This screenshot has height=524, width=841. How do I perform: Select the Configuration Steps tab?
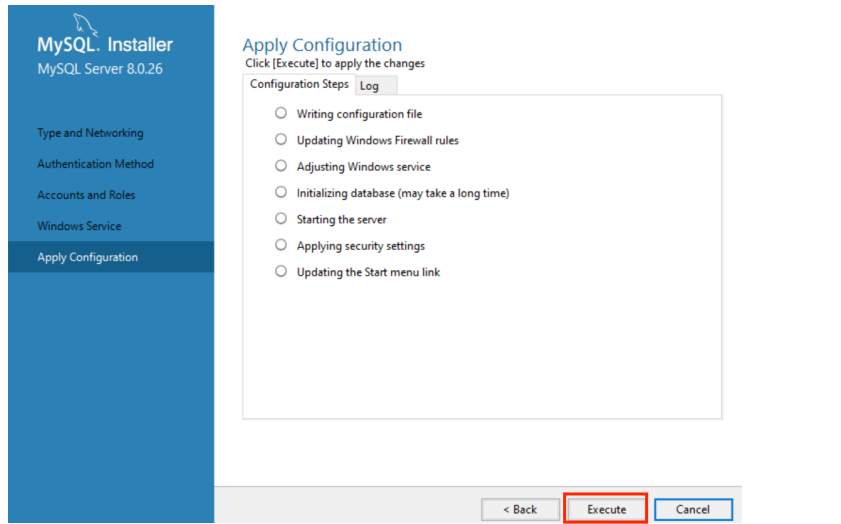[299, 84]
